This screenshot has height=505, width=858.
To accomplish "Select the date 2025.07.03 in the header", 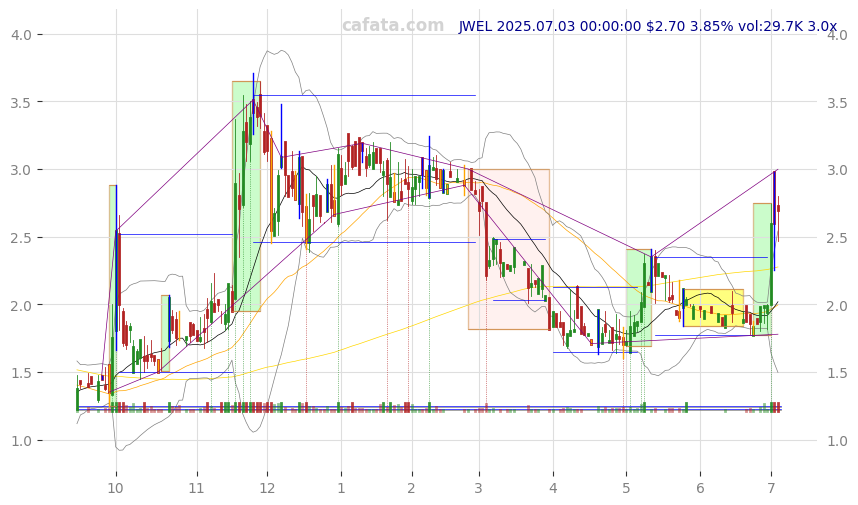I will [x=537, y=26].
